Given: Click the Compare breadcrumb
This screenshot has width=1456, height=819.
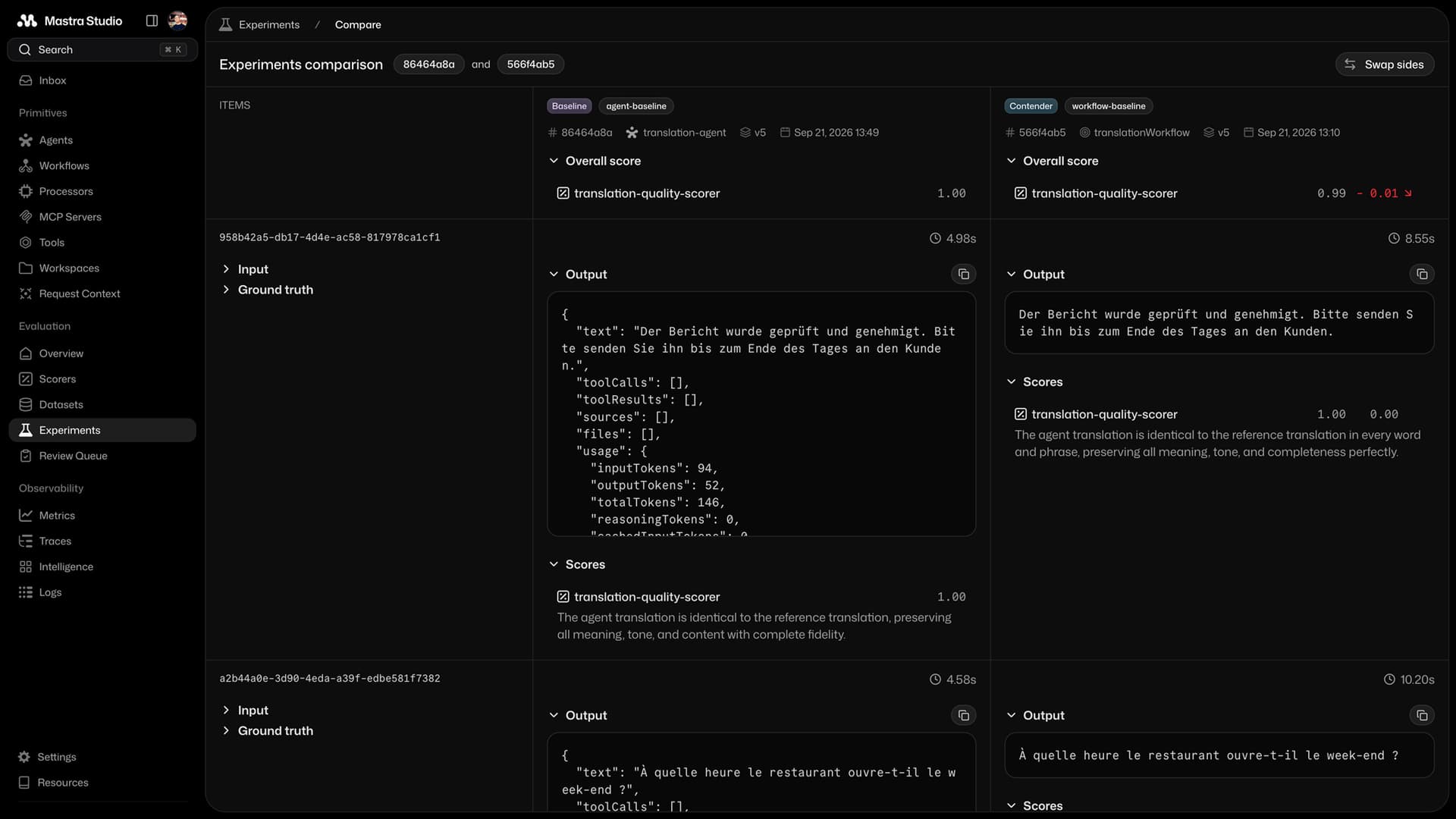Looking at the screenshot, I should (358, 24).
